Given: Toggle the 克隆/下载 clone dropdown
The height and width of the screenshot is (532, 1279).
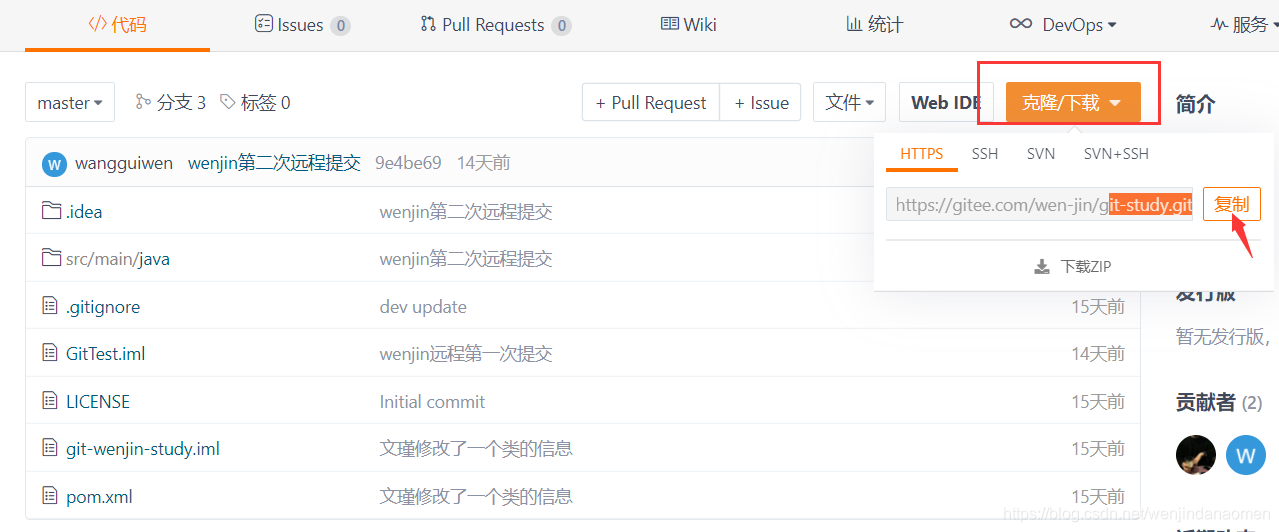Looking at the screenshot, I should tap(1073, 102).
